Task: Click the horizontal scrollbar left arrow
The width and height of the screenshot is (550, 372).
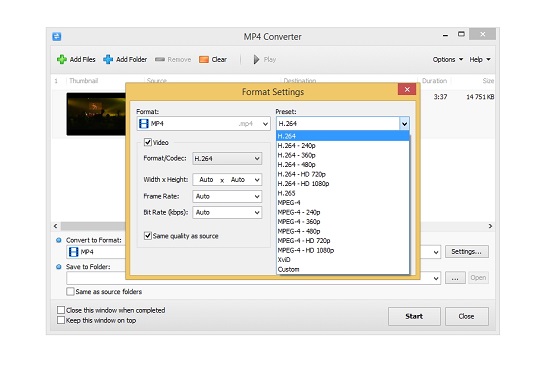Action: click(x=55, y=226)
